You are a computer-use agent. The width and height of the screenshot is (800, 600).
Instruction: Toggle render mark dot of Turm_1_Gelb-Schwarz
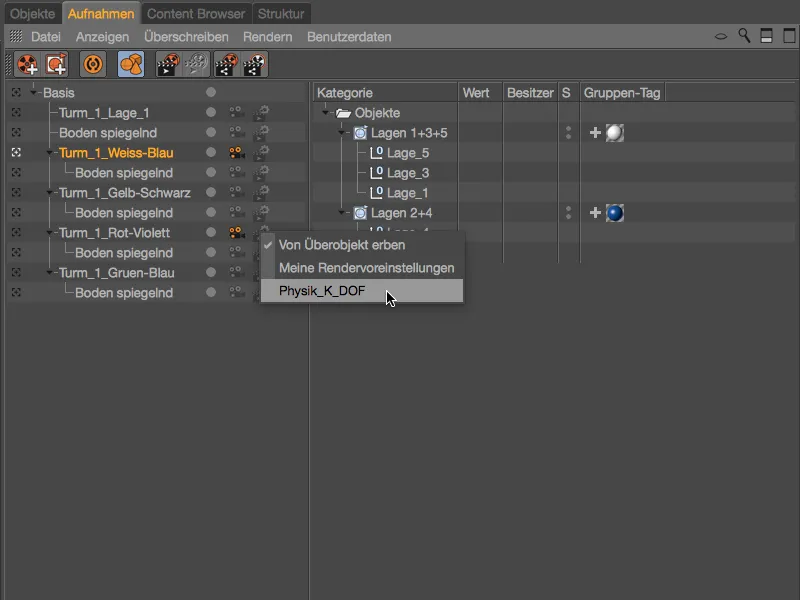tap(211, 192)
